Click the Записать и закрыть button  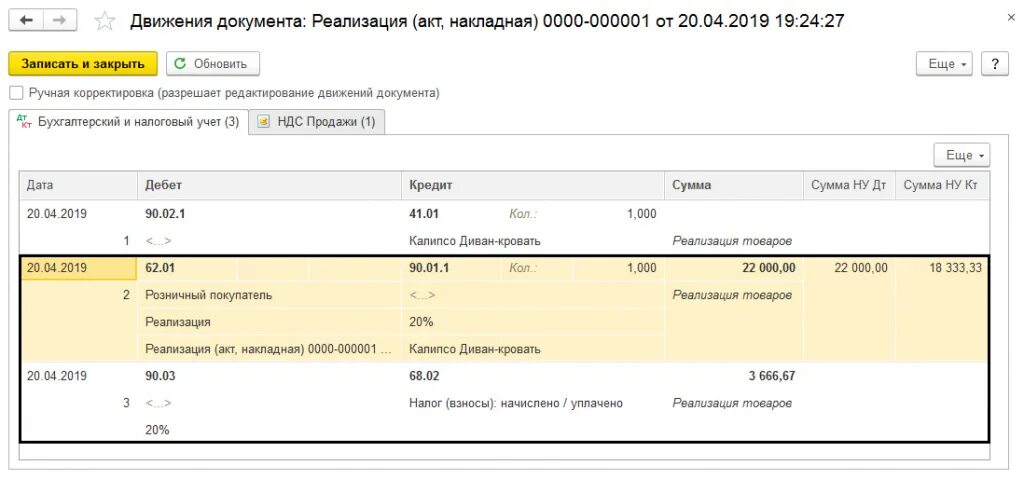[x=83, y=64]
